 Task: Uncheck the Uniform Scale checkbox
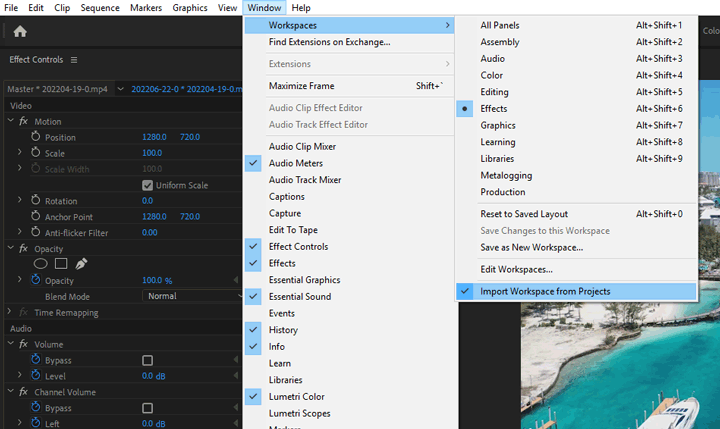coord(148,185)
